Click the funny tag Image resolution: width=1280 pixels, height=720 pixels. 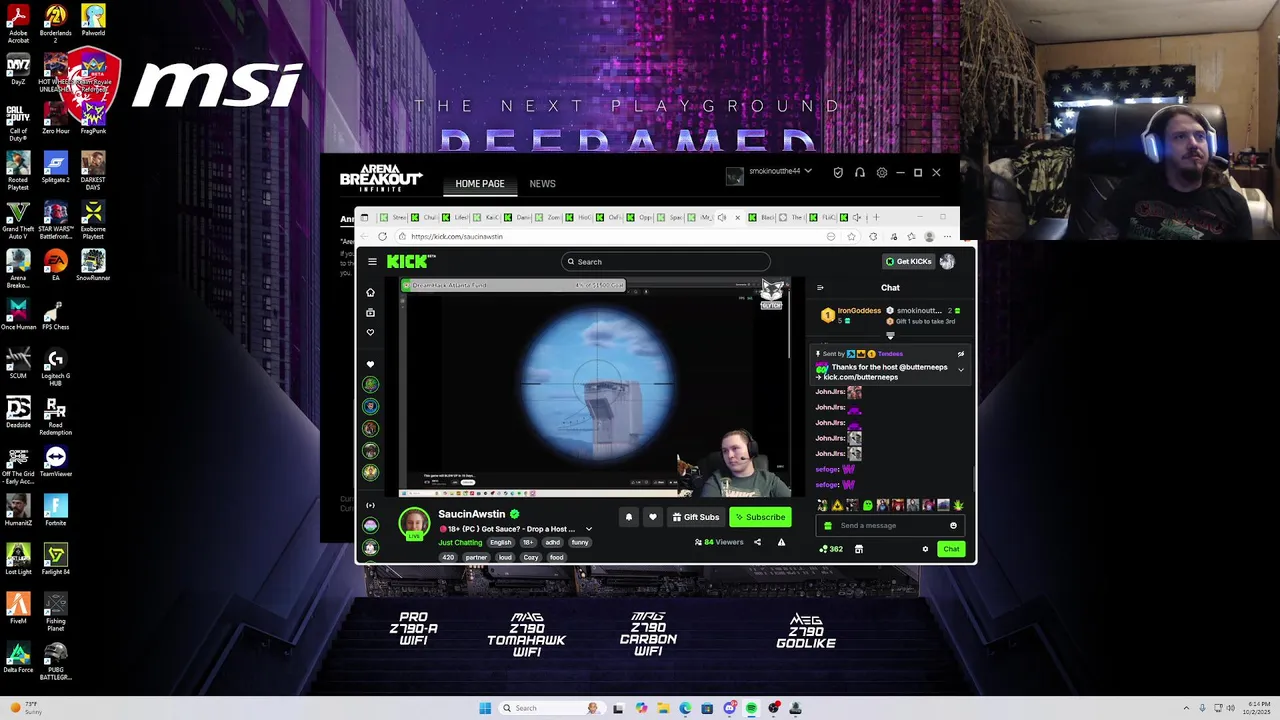pos(580,543)
